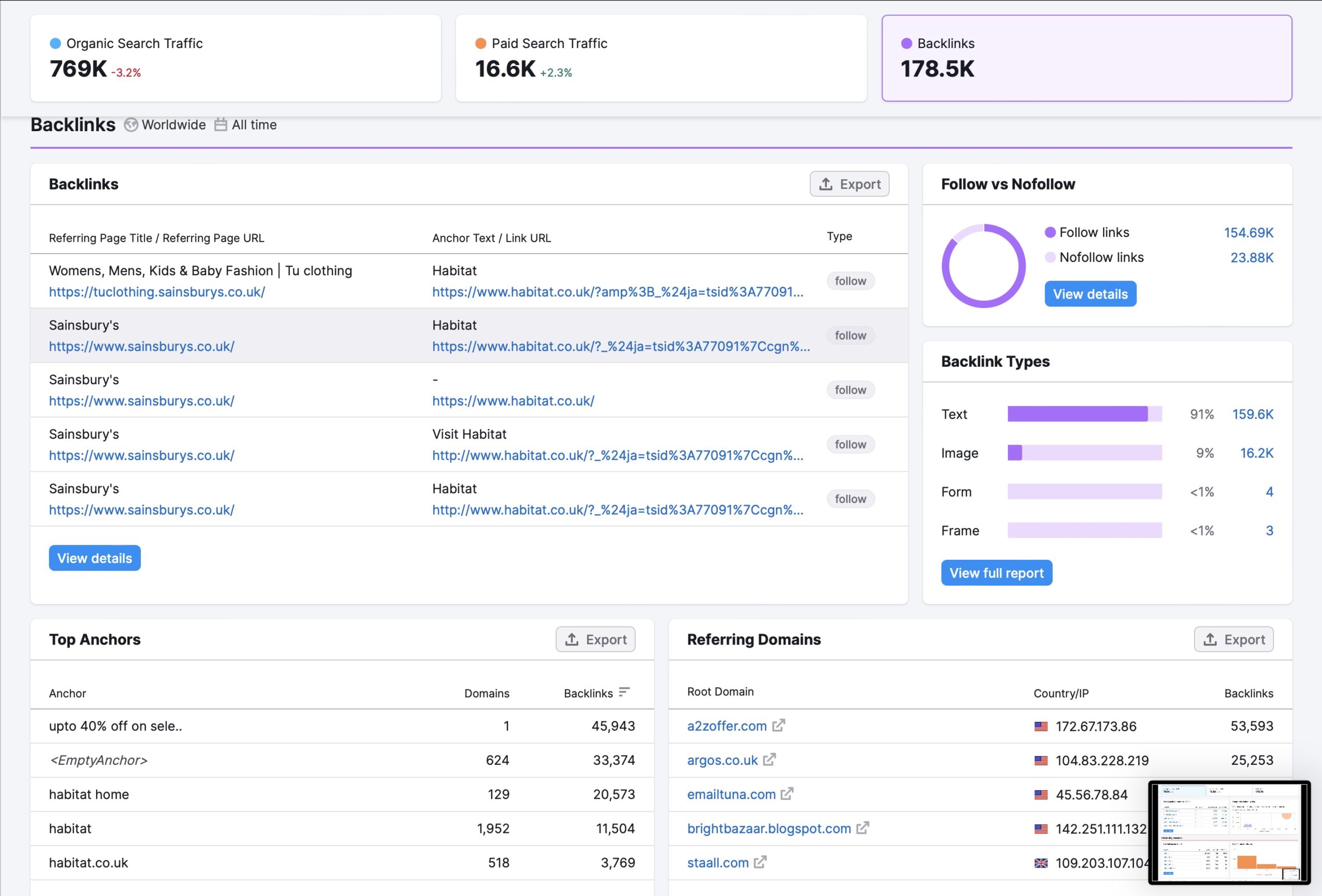Click the Image backlink type bar
Viewport: 1322px width, 896px height.
coord(1085,453)
